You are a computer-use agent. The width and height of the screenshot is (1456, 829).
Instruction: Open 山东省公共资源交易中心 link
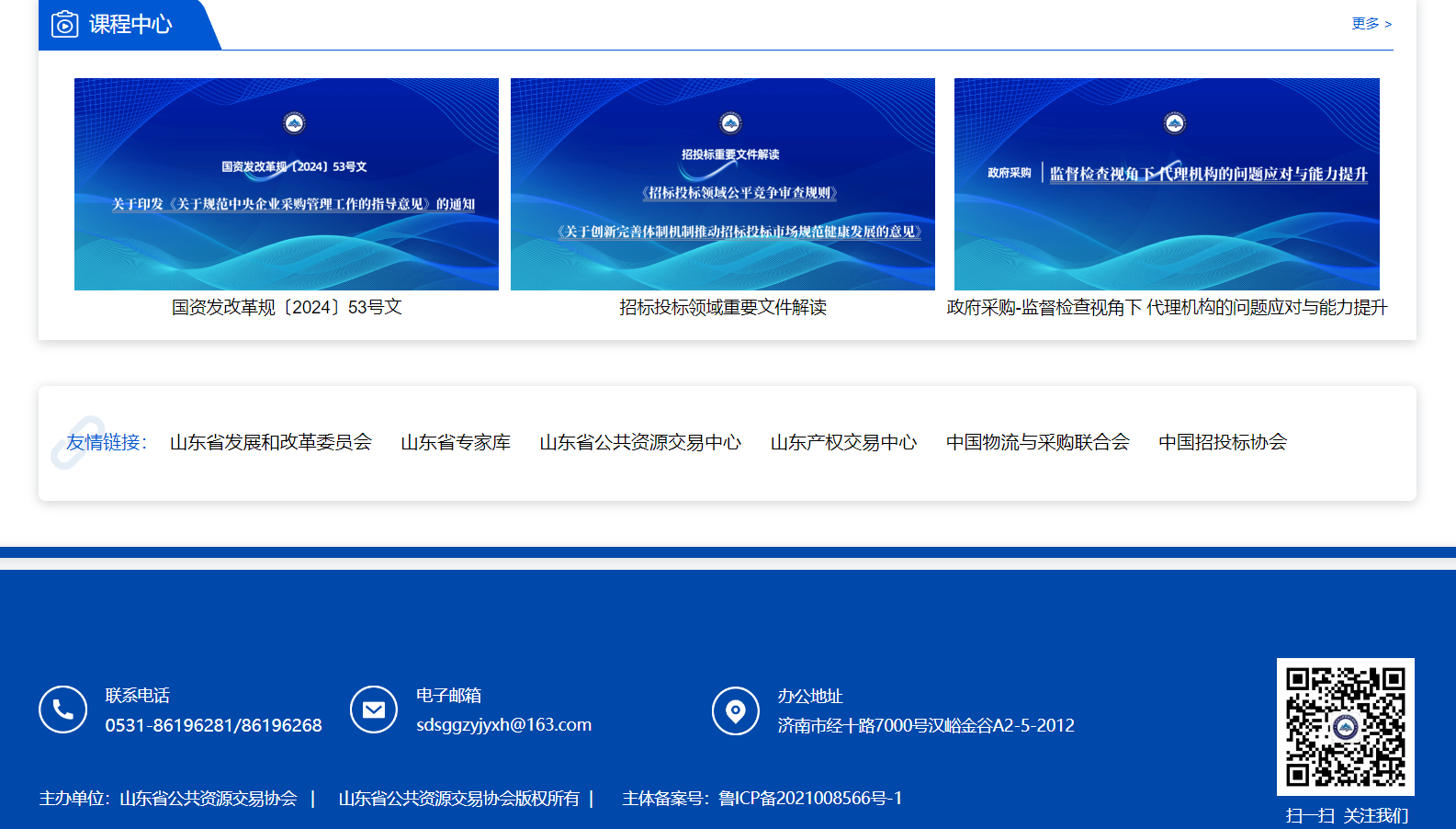coord(640,442)
